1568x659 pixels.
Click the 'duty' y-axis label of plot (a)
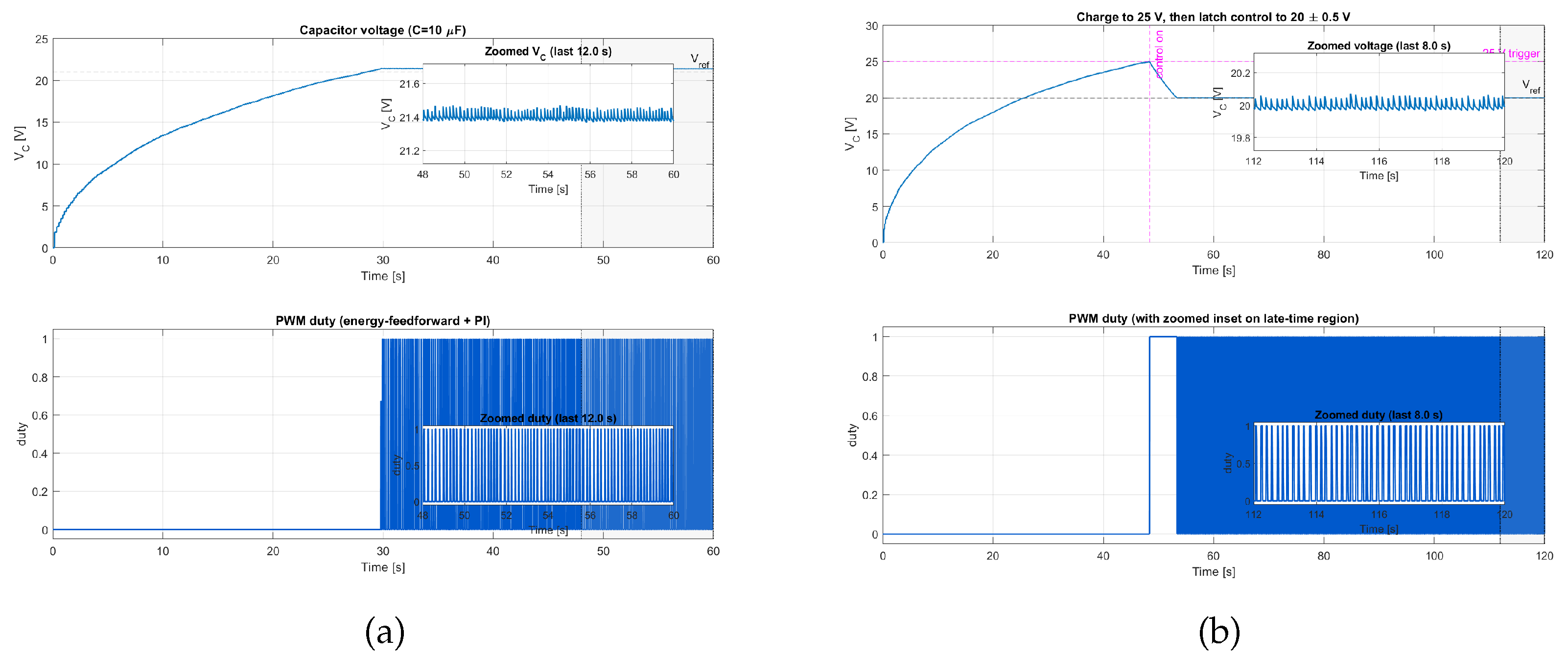coord(22,434)
